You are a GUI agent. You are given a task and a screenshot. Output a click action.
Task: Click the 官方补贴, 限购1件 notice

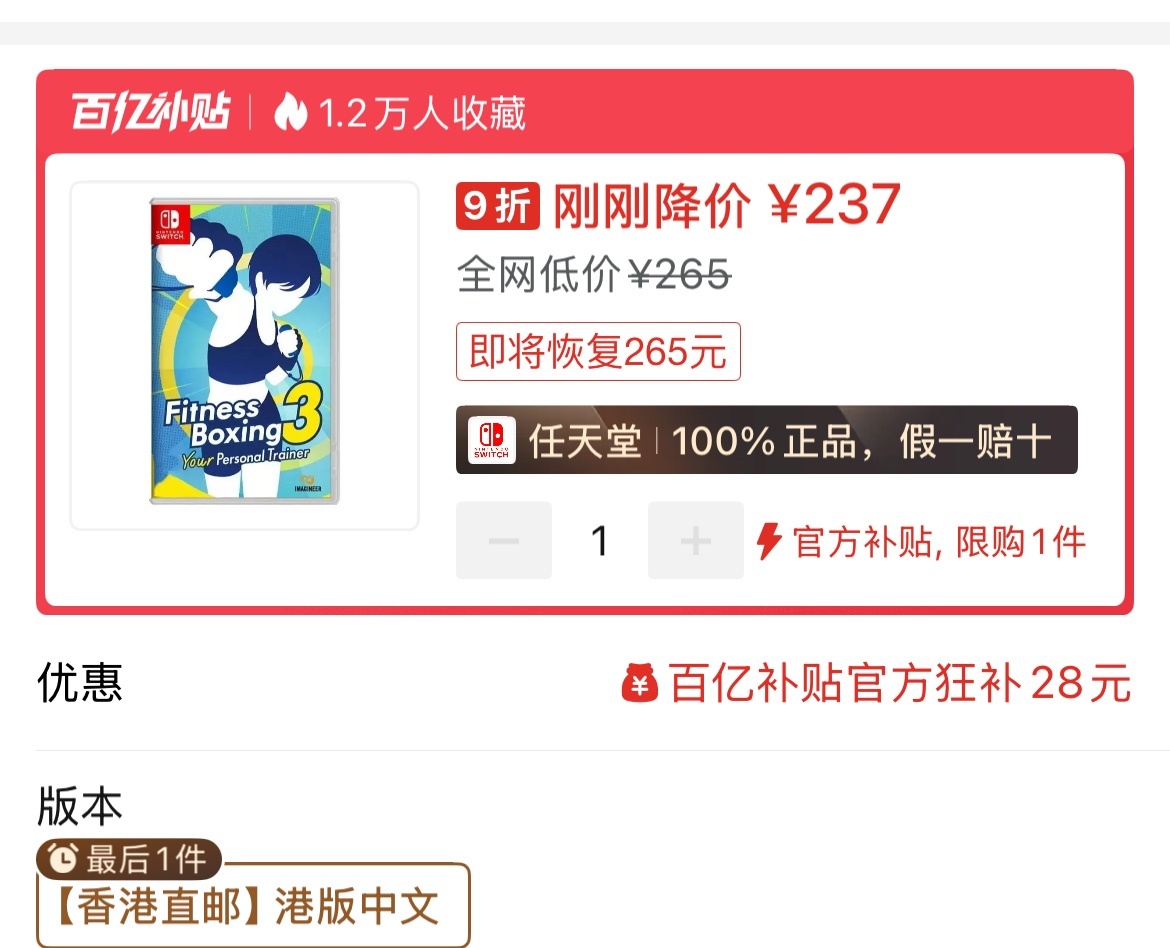pos(939,541)
